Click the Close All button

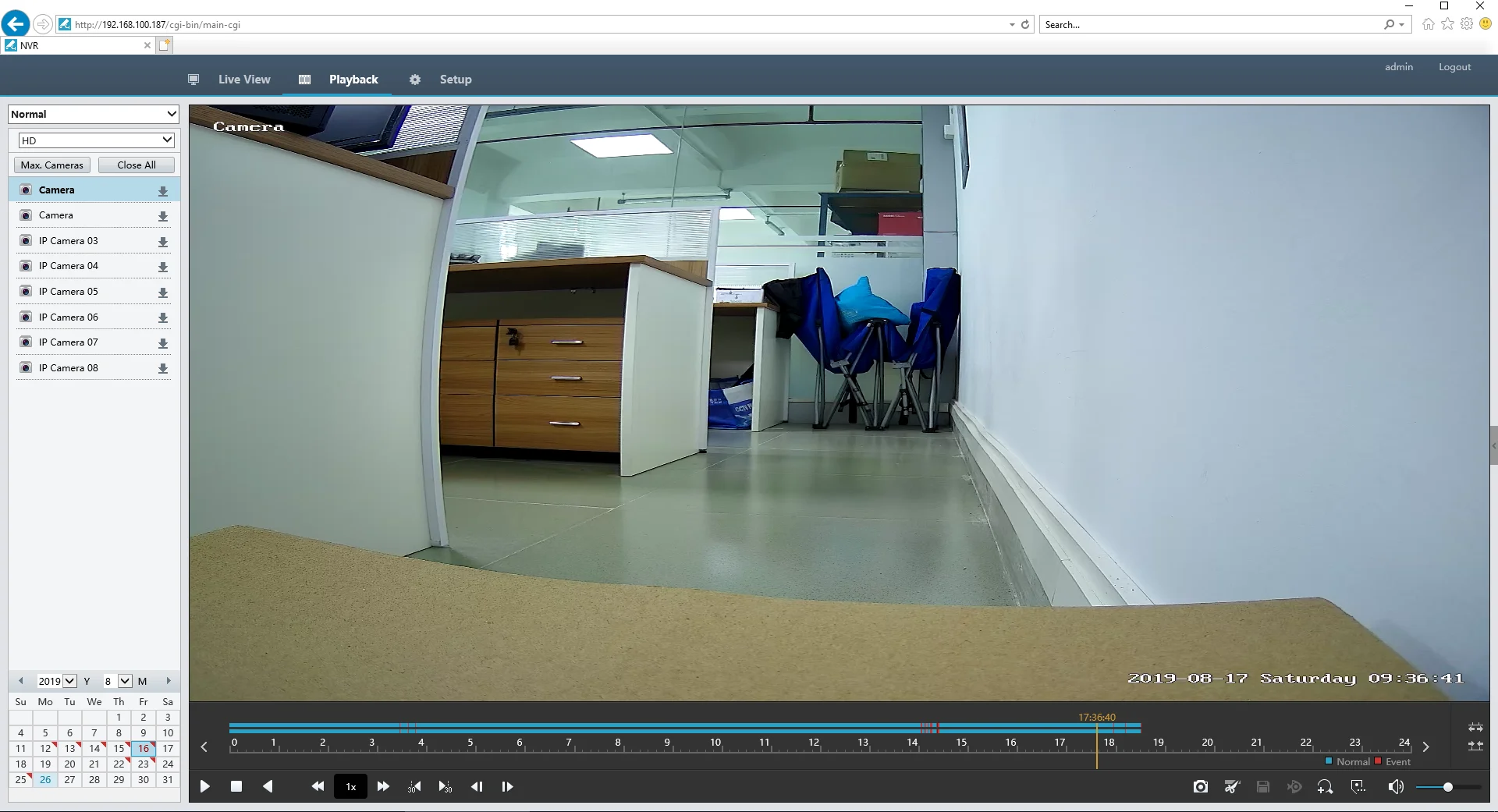pyautogui.click(x=137, y=165)
